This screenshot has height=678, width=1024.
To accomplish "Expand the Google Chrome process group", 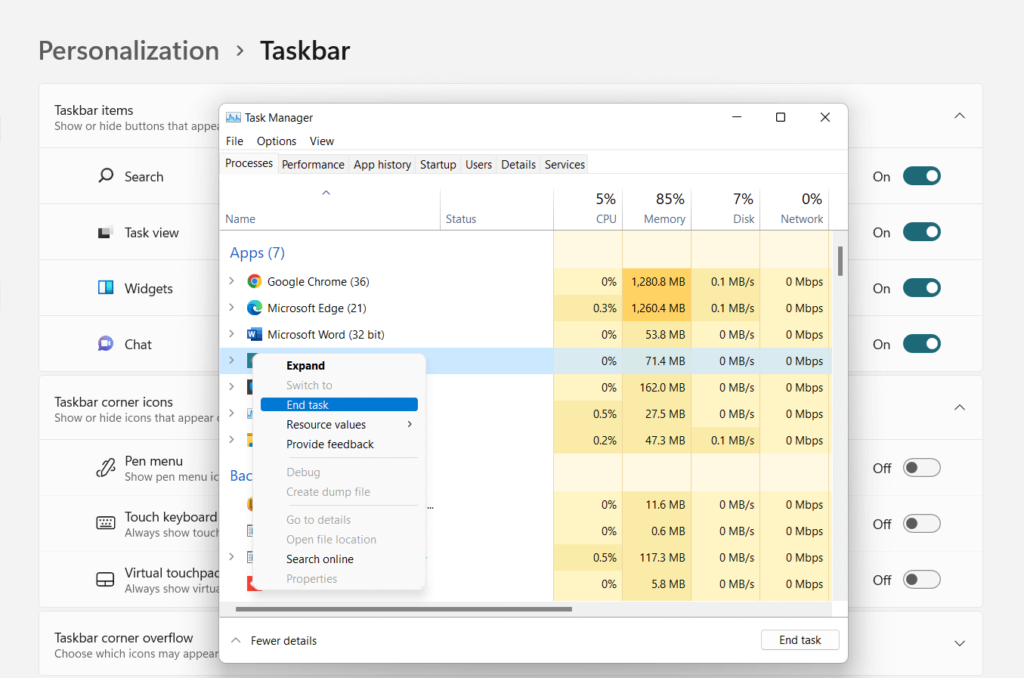I will 231,281.
